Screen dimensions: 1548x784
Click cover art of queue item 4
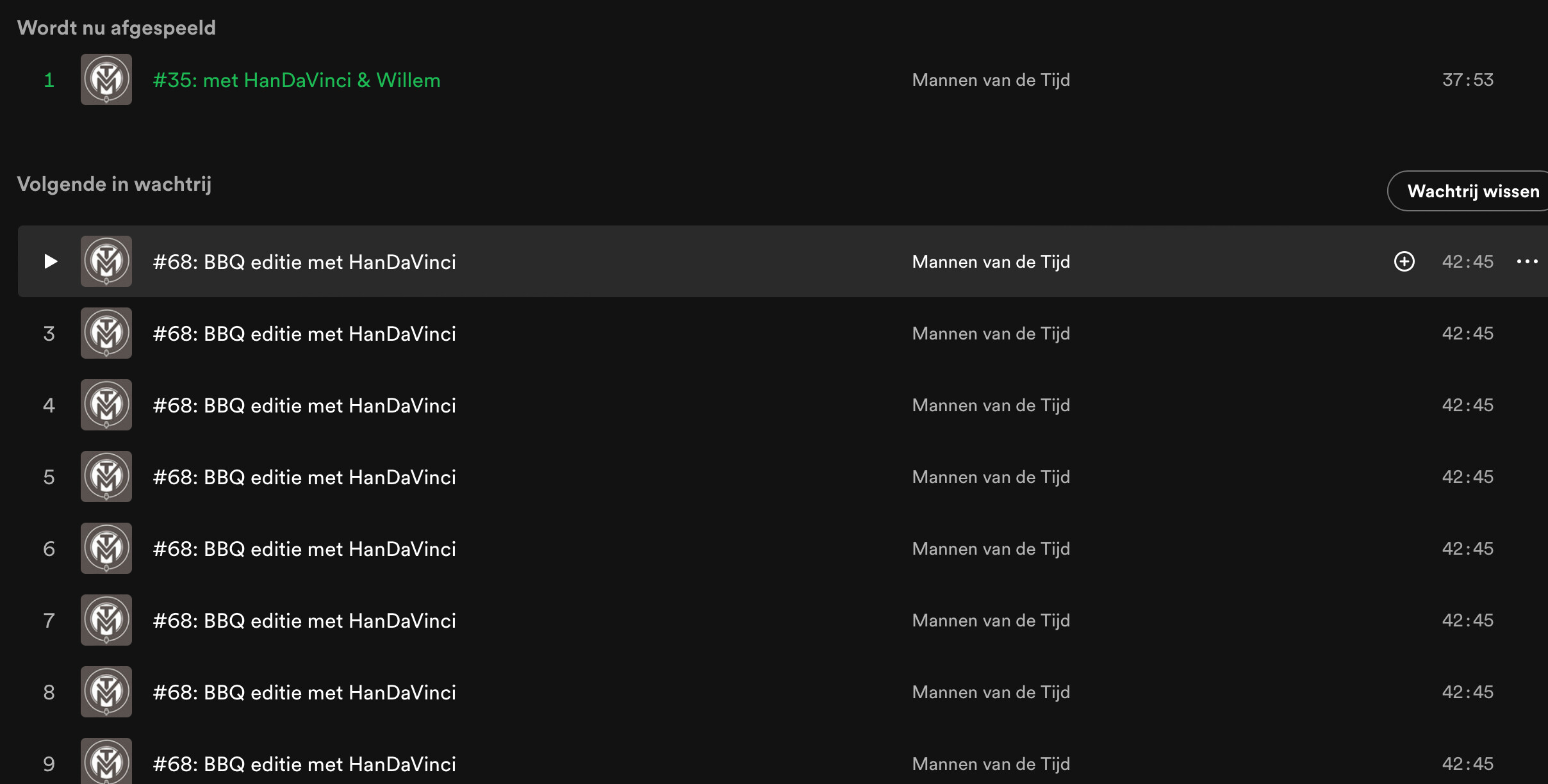(106, 405)
